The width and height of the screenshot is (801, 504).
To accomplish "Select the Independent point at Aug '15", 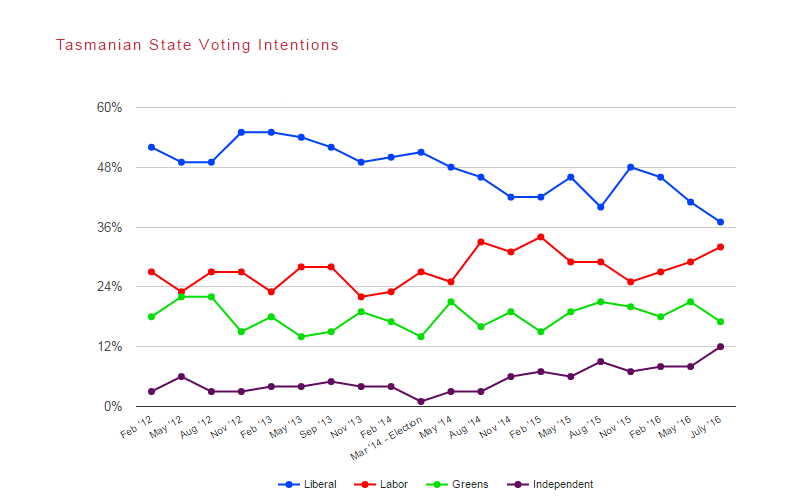I will (x=601, y=362).
